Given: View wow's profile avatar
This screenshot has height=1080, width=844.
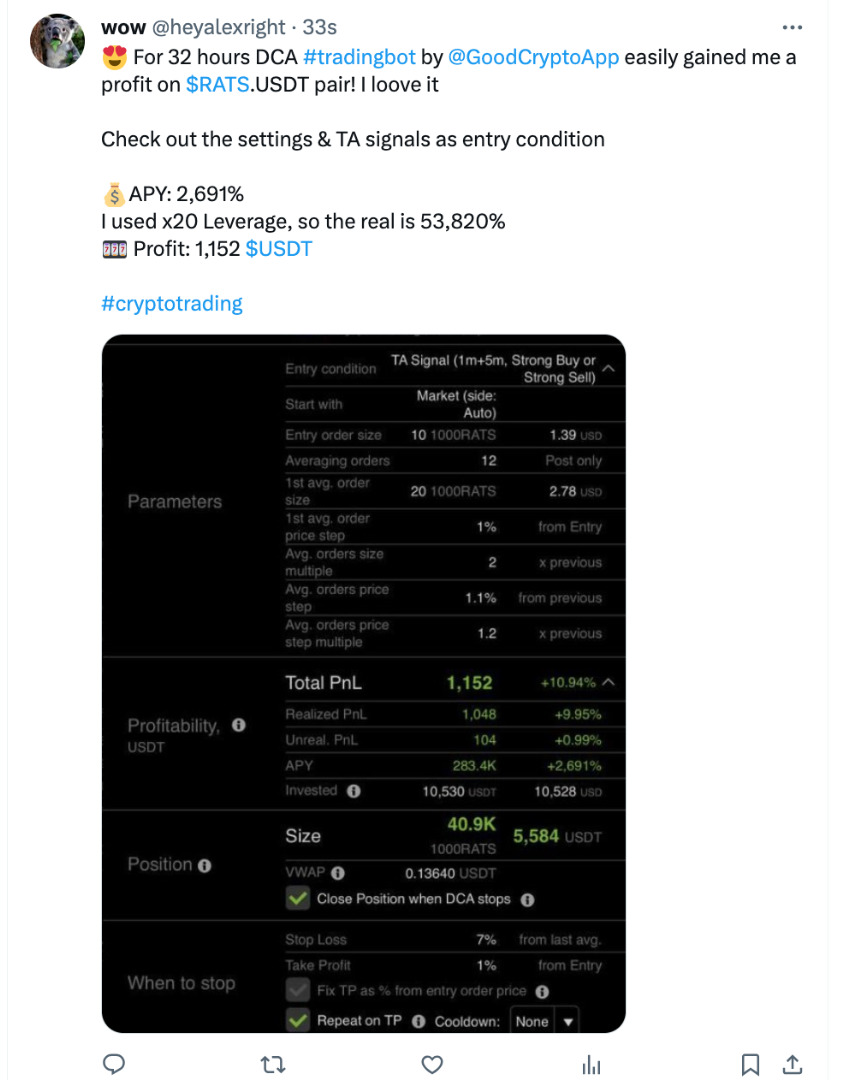Looking at the screenshot, I should [x=57, y=42].
